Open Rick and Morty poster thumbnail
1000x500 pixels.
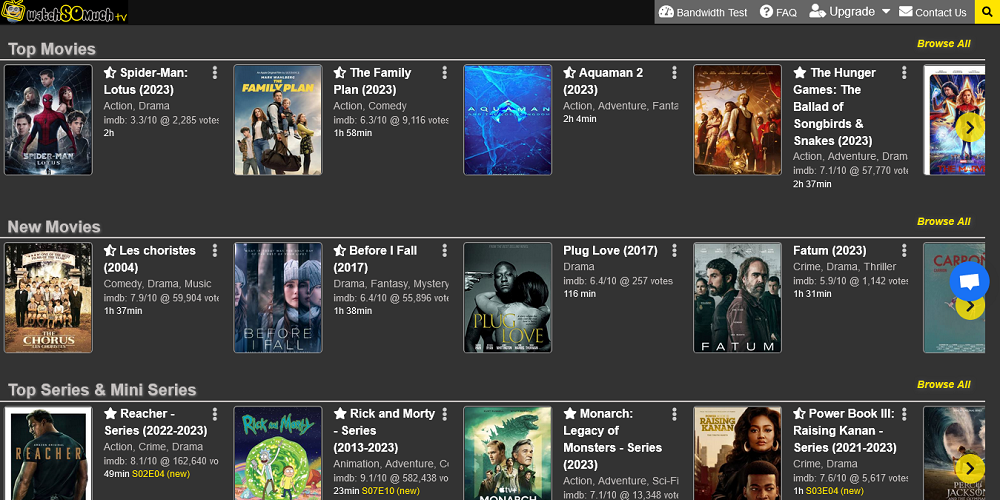click(278, 453)
